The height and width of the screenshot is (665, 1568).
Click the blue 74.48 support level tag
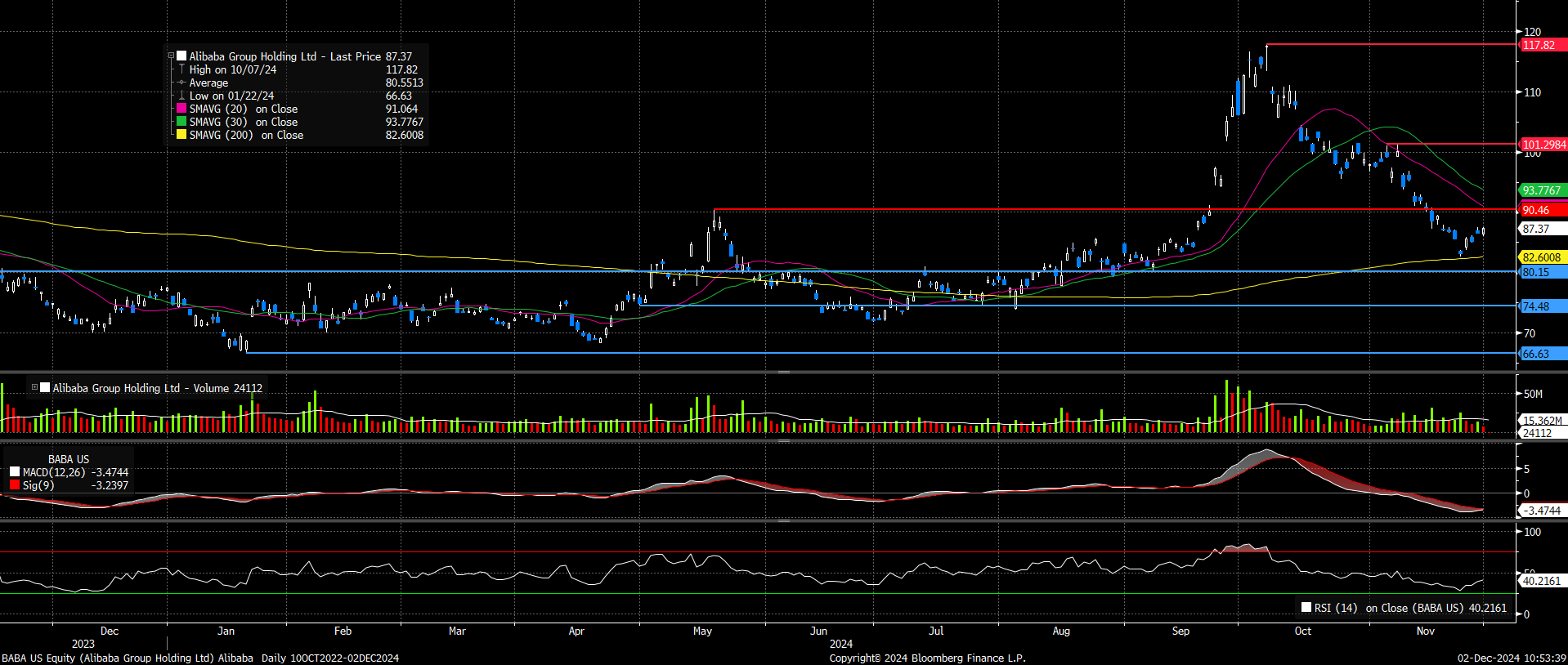(x=1542, y=306)
